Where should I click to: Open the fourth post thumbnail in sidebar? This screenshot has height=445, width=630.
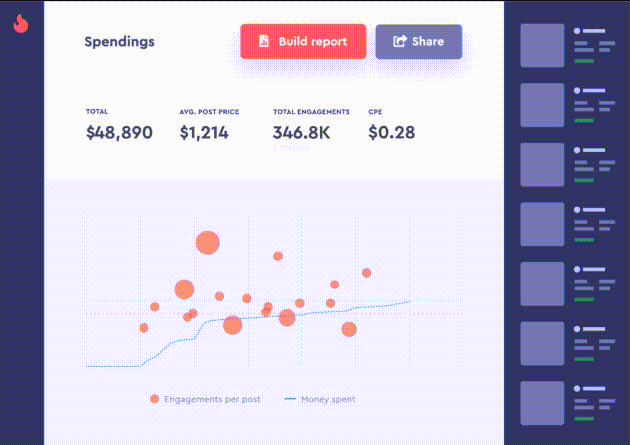pos(543,225)
